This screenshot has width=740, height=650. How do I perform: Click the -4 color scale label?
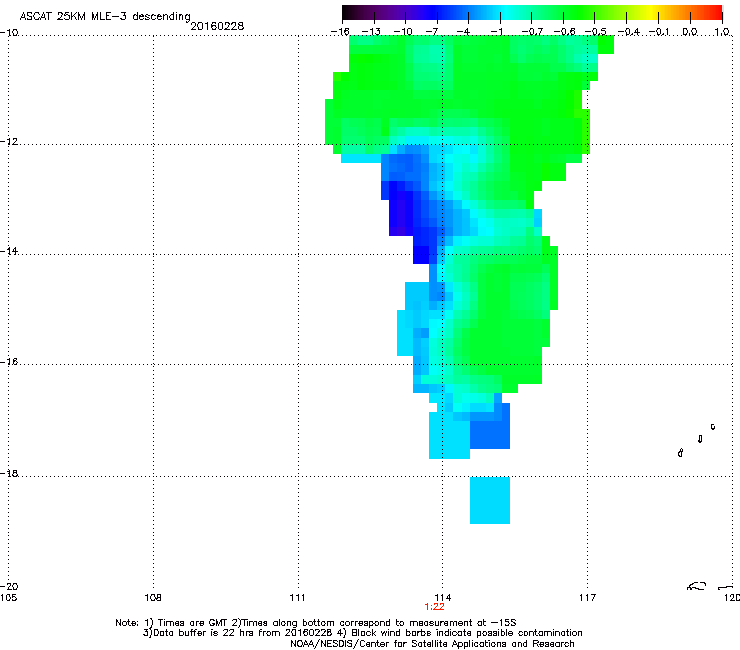pyautogui.click(x=463, y=32)
